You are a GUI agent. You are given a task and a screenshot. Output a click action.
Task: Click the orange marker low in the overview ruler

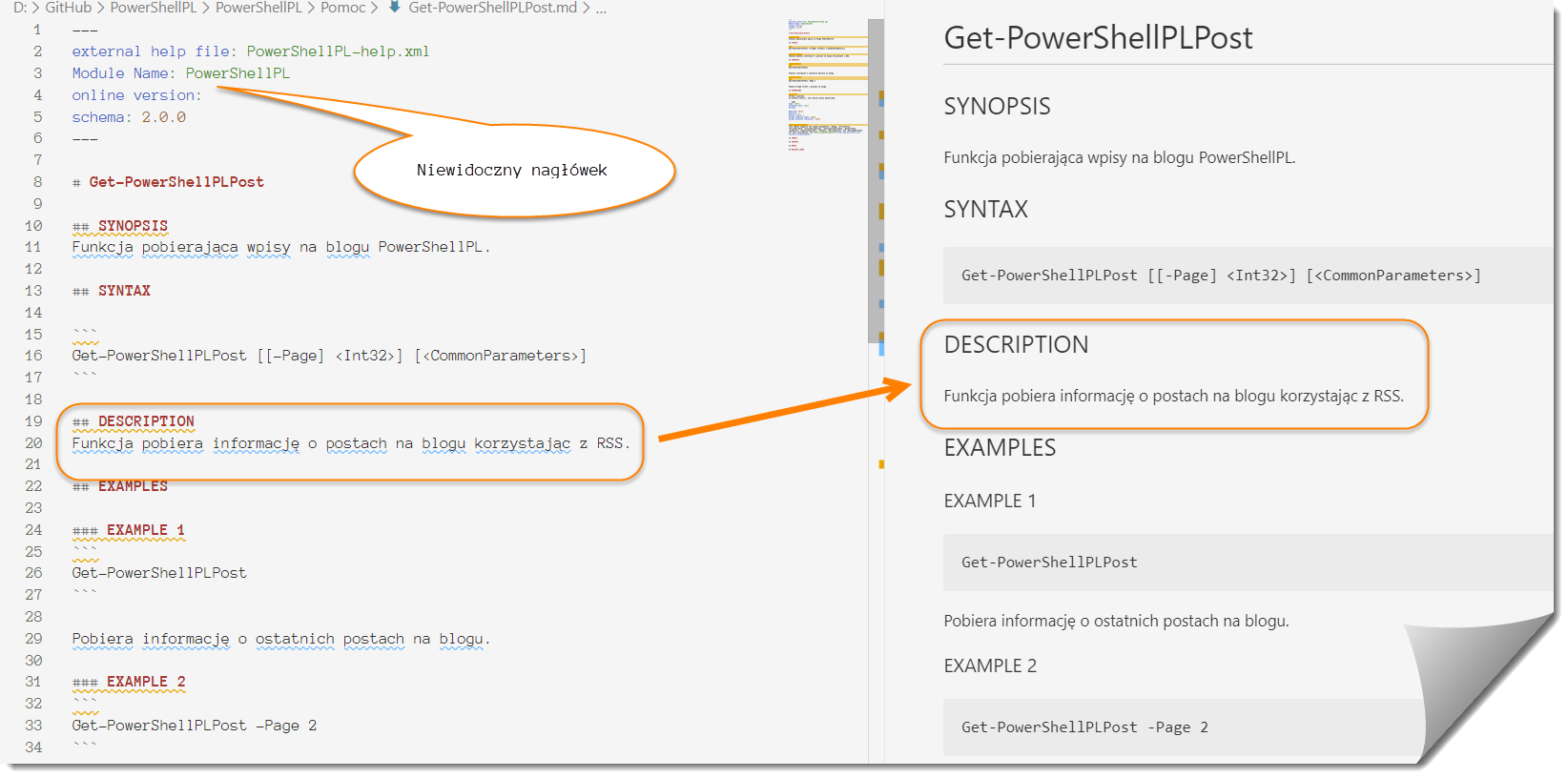(881, 464)
